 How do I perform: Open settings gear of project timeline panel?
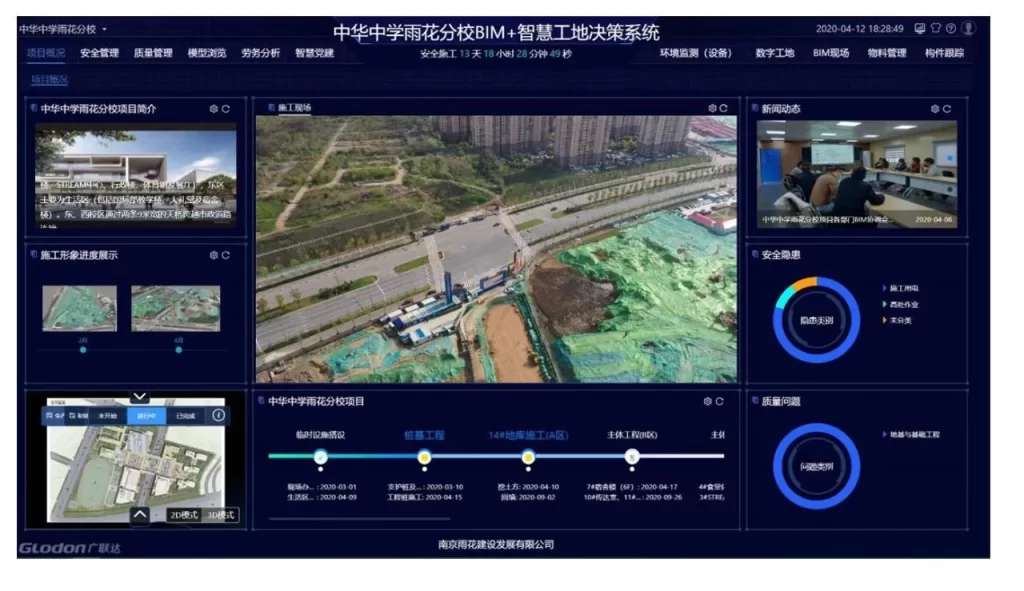tap(707, 402)
